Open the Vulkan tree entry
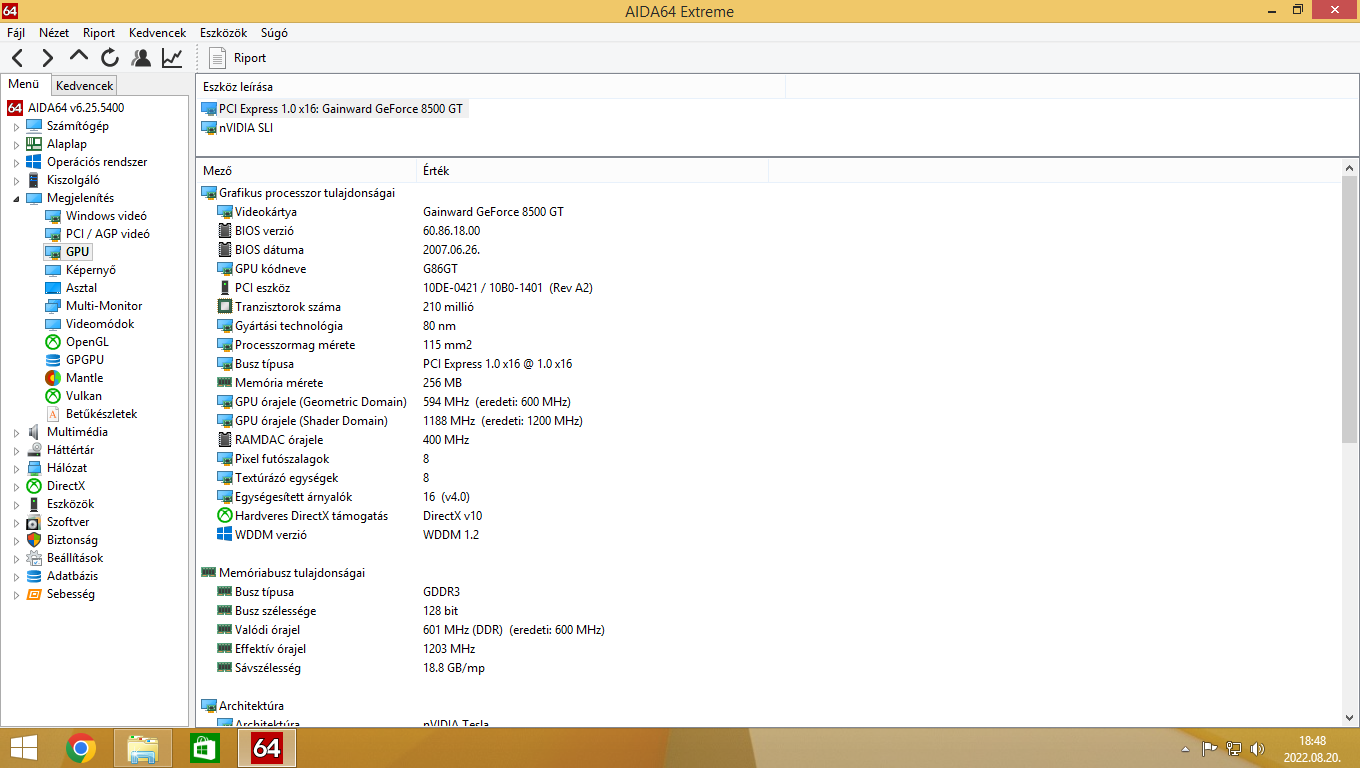This screenshot has height=768, width=1360. (x=84, y=396)
